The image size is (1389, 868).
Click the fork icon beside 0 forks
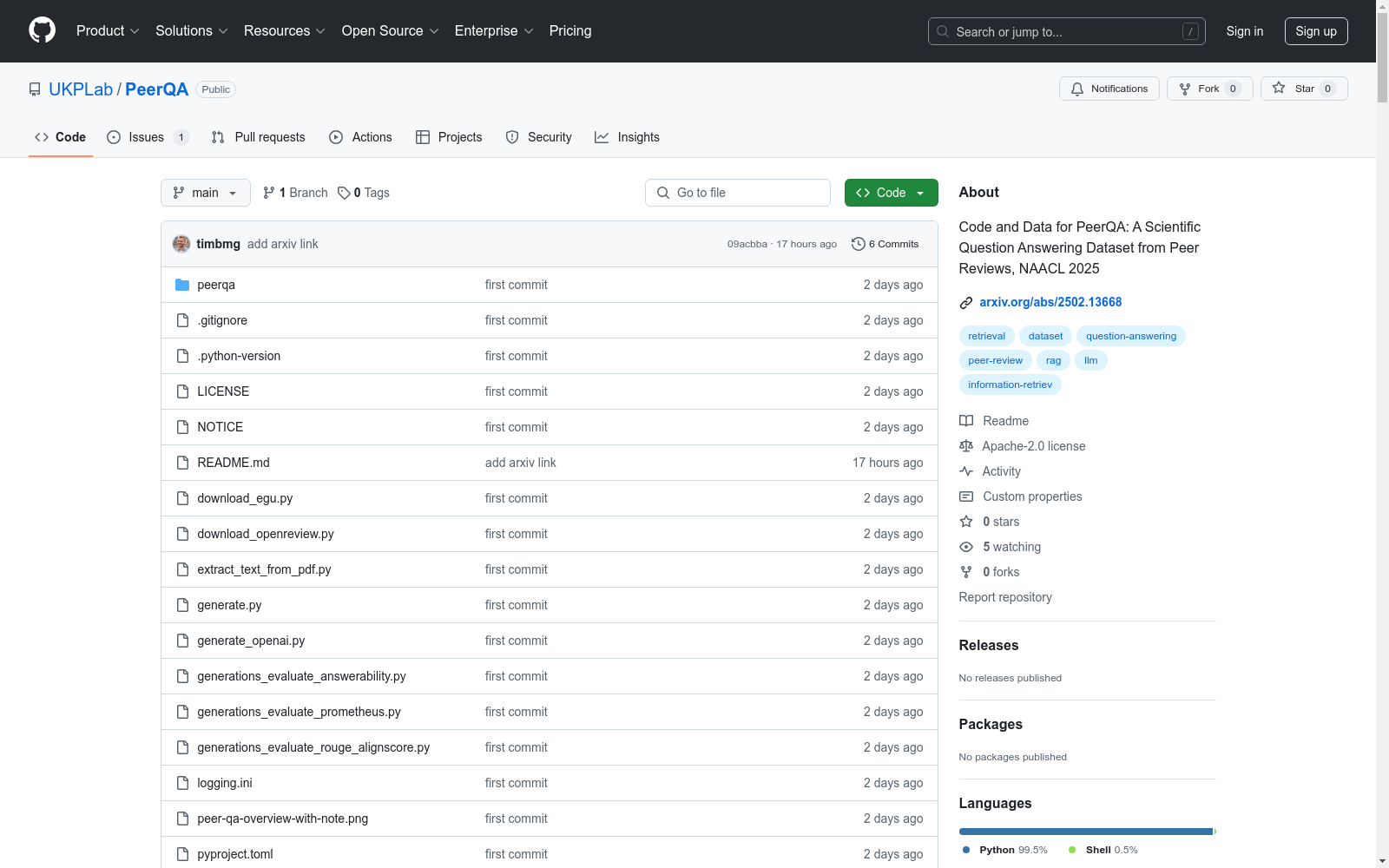966,572
